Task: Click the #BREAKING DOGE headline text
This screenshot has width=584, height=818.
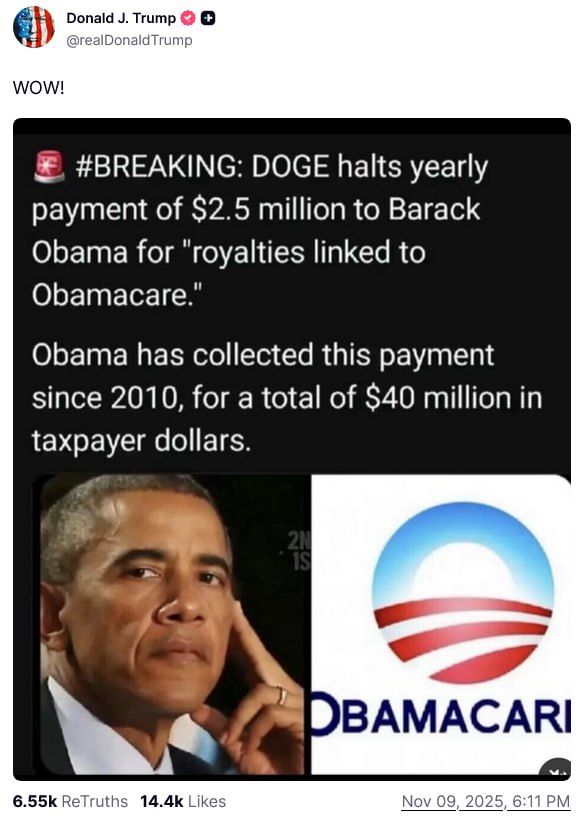Action: 260,230
